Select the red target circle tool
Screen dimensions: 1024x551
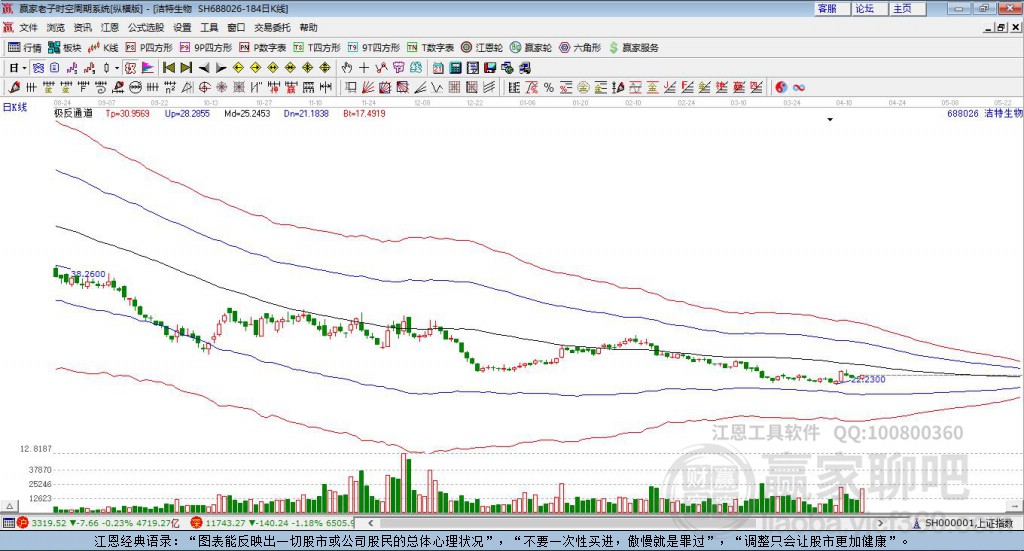click(204, 87)
